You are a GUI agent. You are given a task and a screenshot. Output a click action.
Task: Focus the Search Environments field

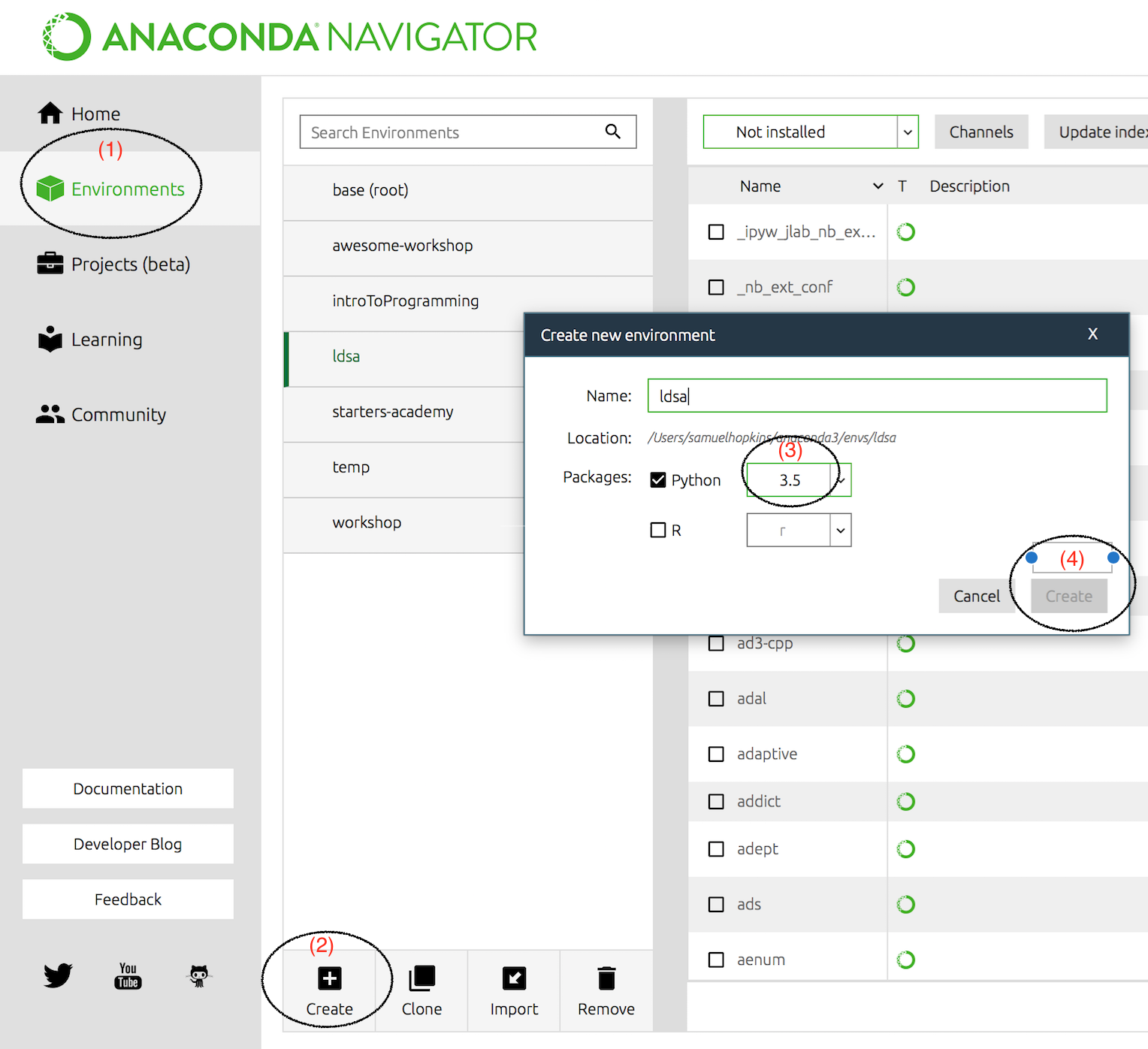pyautogui.click(x=468, y=132)
